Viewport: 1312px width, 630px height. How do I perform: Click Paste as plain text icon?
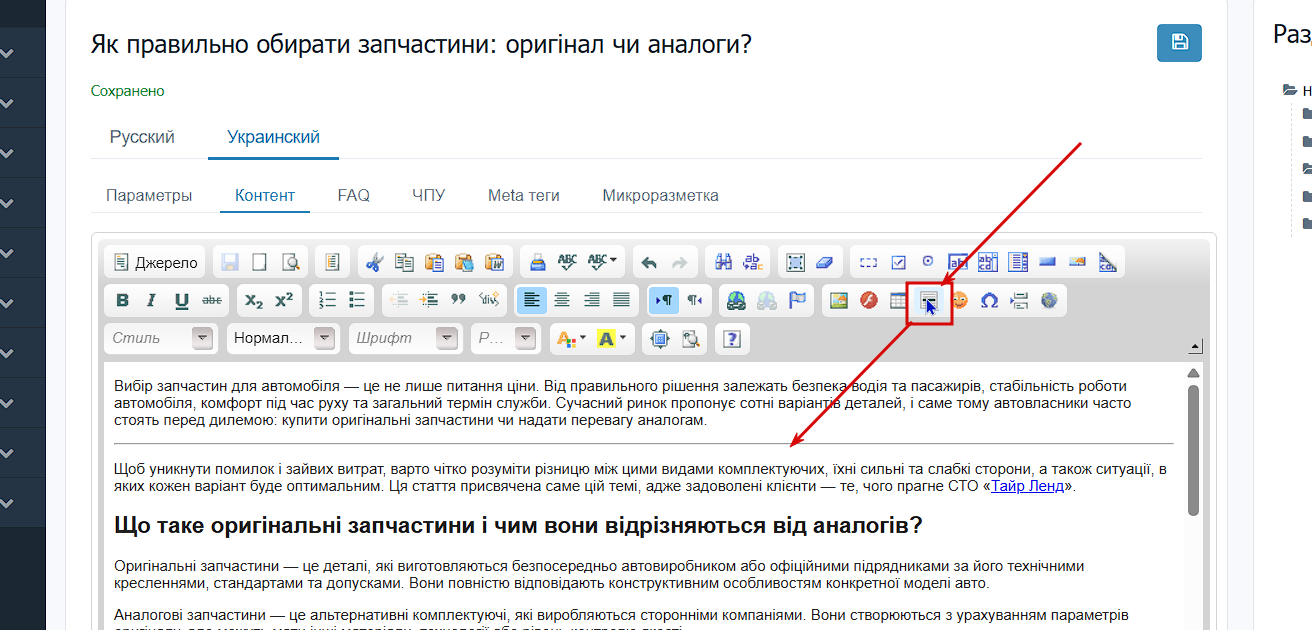coord(464,262)
